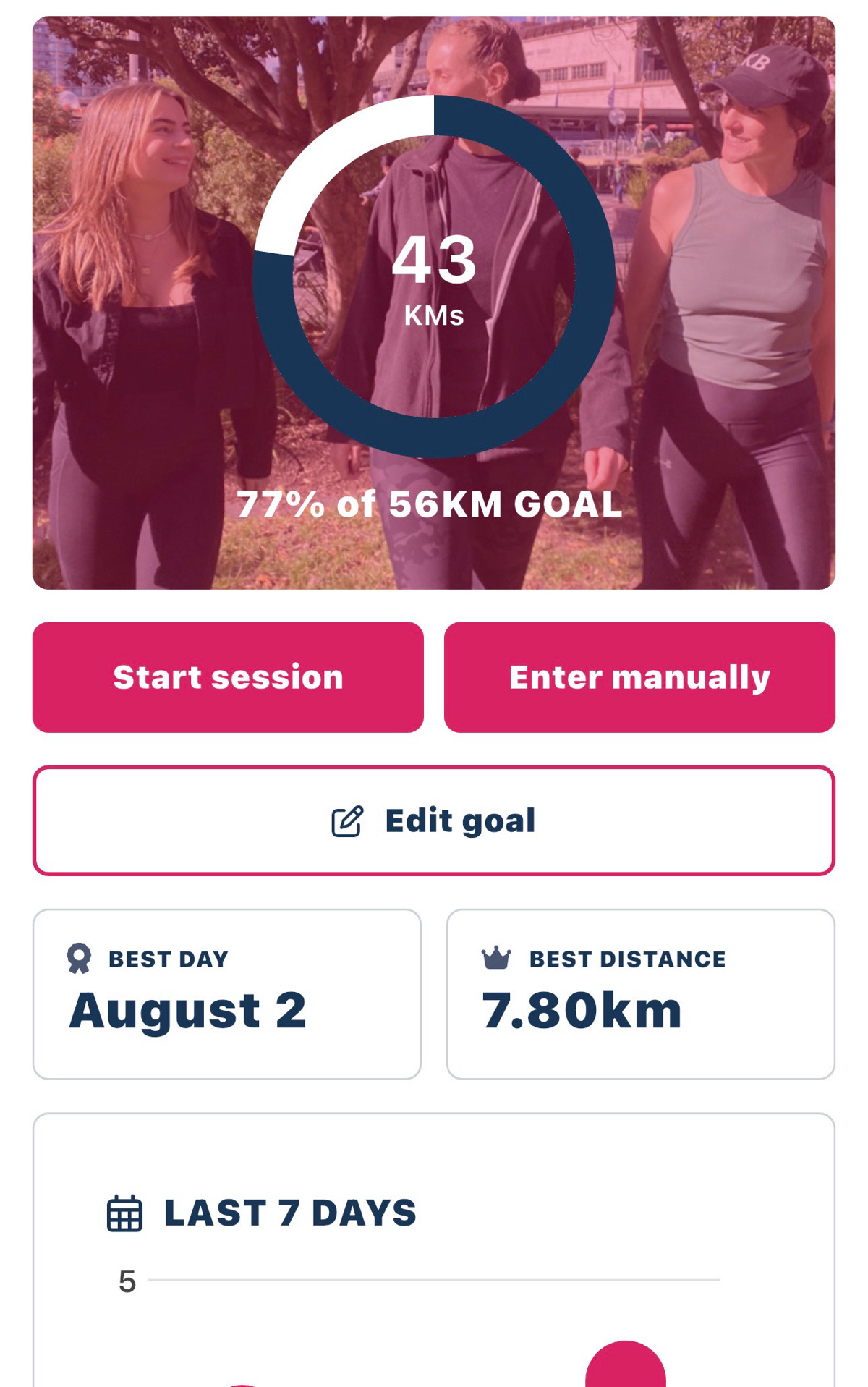Click the Last 7 Days calendar icon

click(x=124, y=1213)
